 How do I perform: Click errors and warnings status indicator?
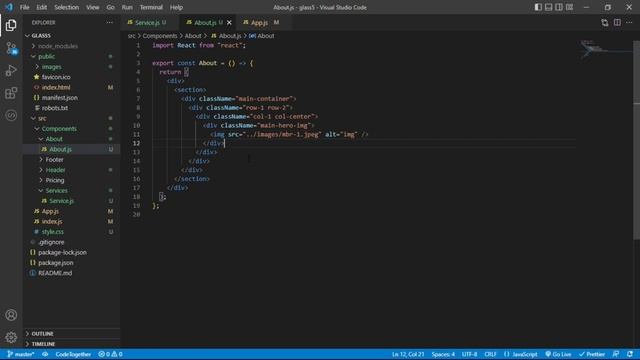(110, 354)
